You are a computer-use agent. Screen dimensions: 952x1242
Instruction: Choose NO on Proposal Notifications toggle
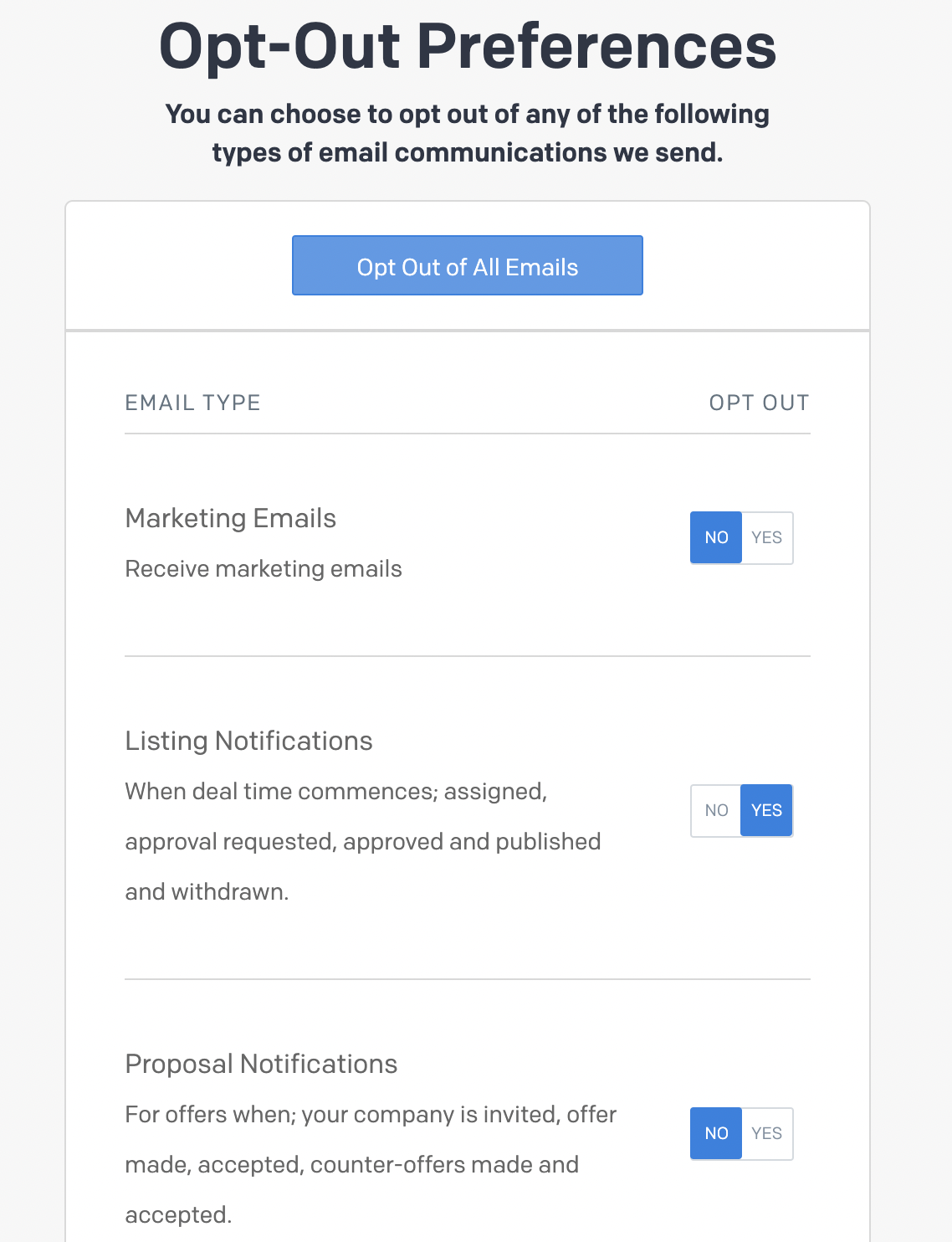716,1133
